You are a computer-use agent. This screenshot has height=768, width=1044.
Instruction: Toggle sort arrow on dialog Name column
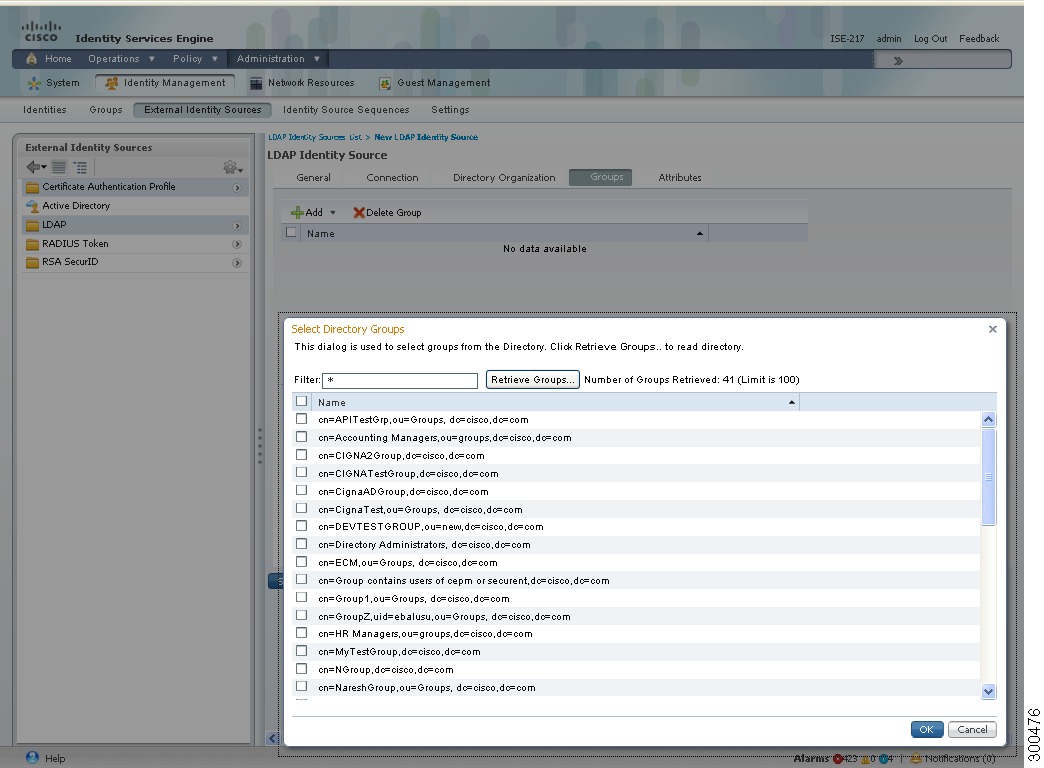[792, 402]
